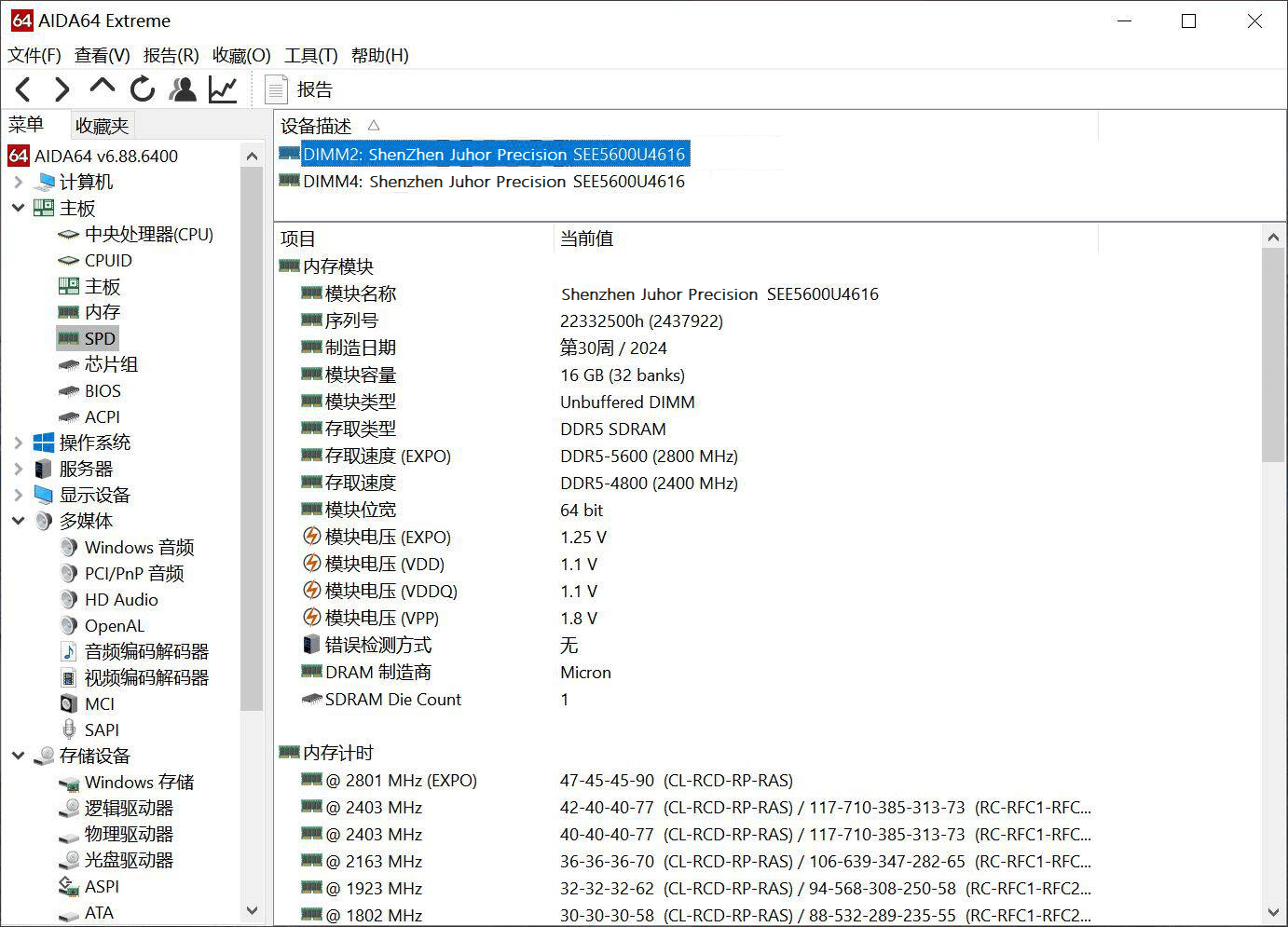The height and width of the screenshot is (927, 1288).
Task: Click the 报告 report button
Action: [x=299, y=89]
